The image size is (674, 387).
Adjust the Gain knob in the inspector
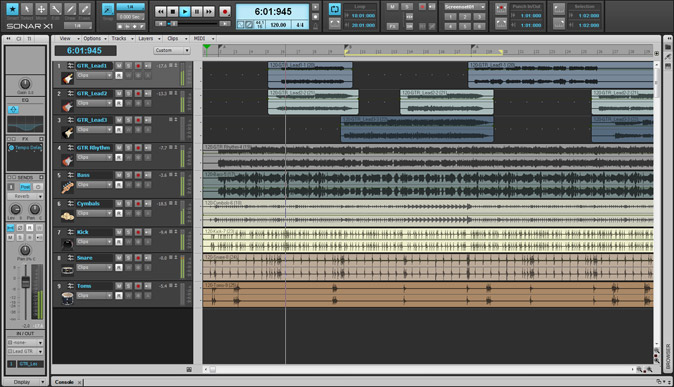[x=25, y=83]
